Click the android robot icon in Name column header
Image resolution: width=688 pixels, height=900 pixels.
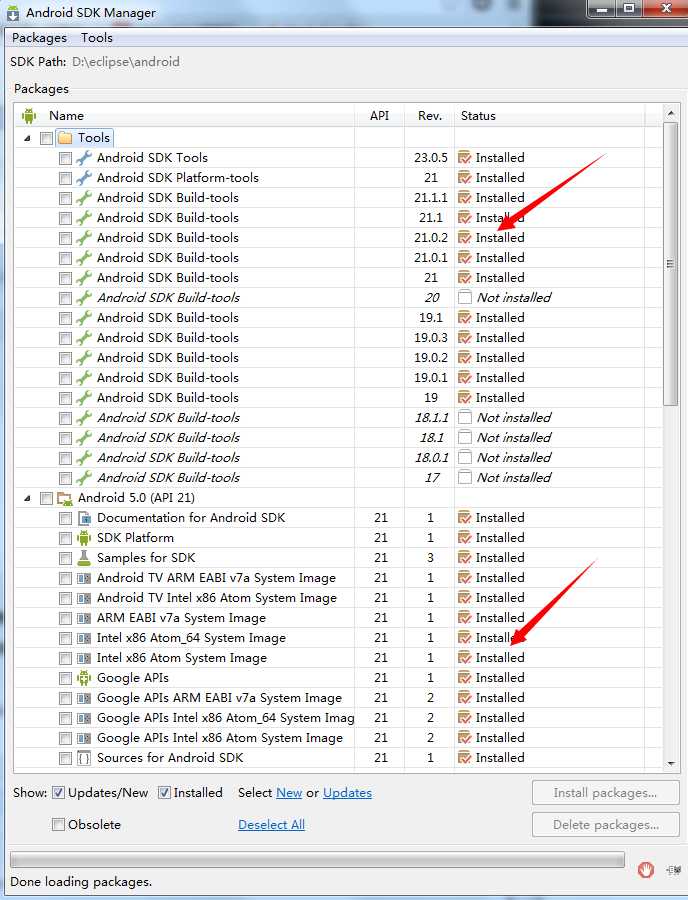pos(29,116)
